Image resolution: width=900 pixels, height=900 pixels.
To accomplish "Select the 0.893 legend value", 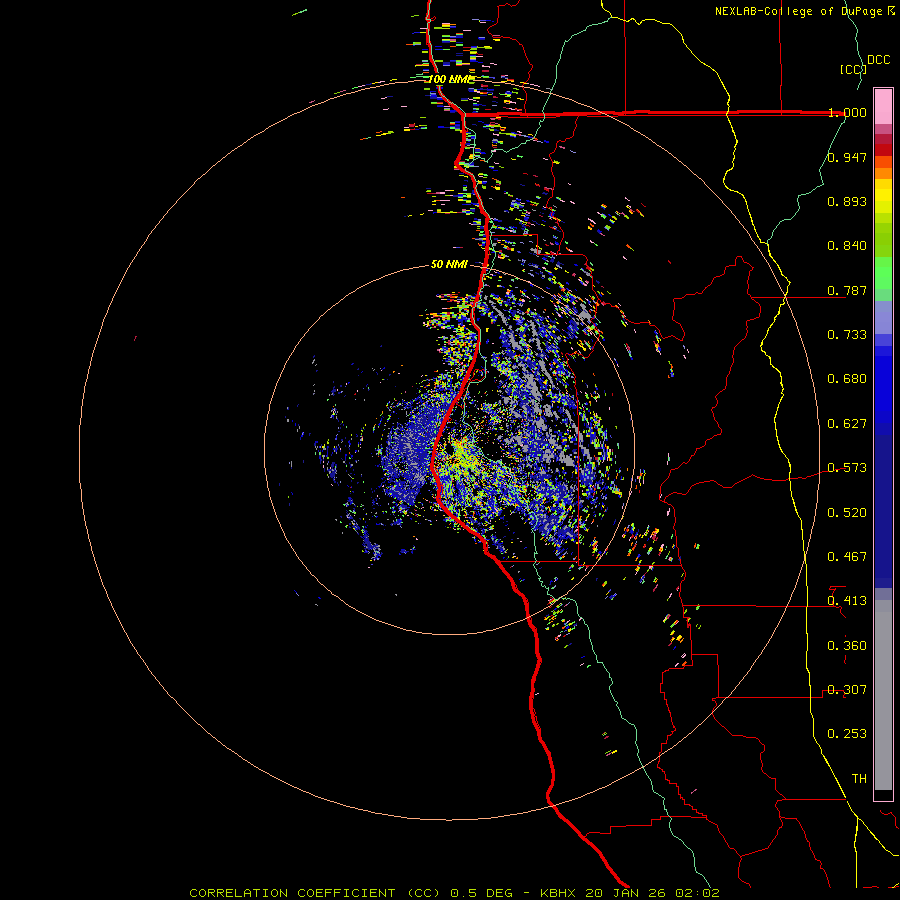I will coord(847,201).
